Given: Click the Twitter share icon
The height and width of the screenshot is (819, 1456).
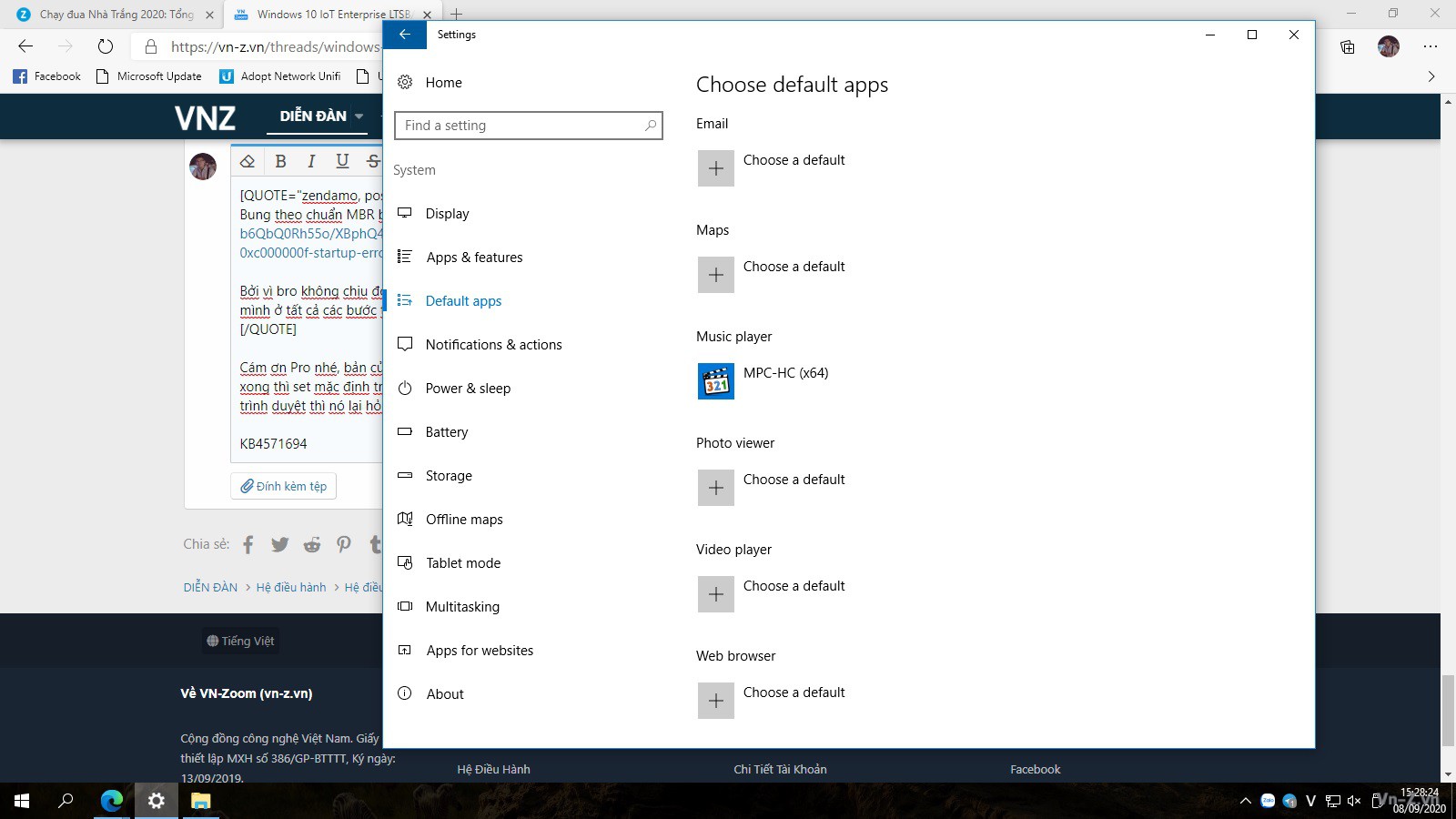Looking at the screenshot, I should [x=279, y=544].
